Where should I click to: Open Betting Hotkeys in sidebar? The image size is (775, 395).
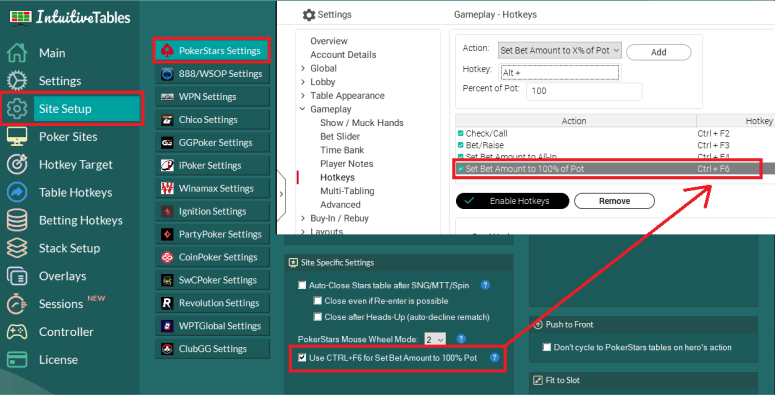(81, 220)
